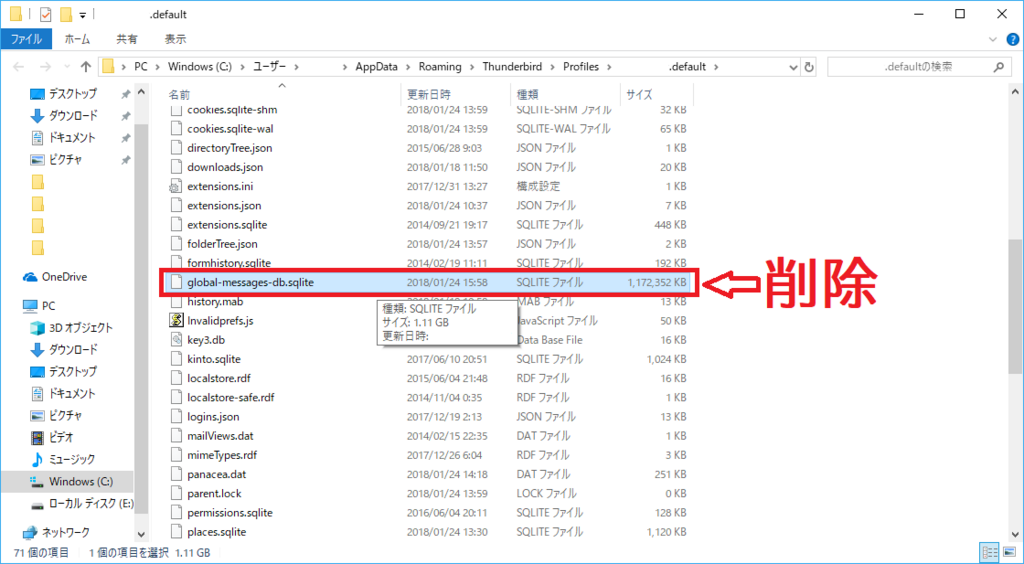Switch to the ホーム ribbon tab
Screen dimensions: 1024x564
click(78, 39)
